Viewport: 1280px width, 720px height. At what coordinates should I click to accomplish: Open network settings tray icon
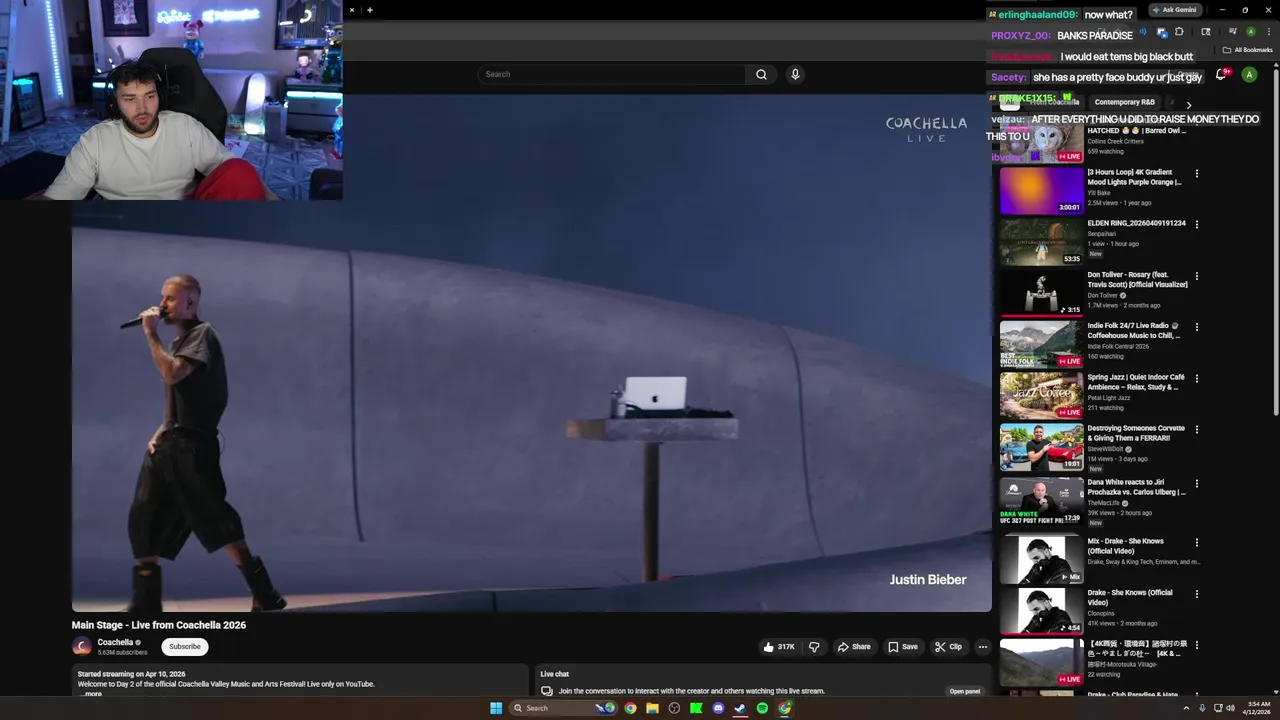pyautogui.click(x=1218, y=708)
